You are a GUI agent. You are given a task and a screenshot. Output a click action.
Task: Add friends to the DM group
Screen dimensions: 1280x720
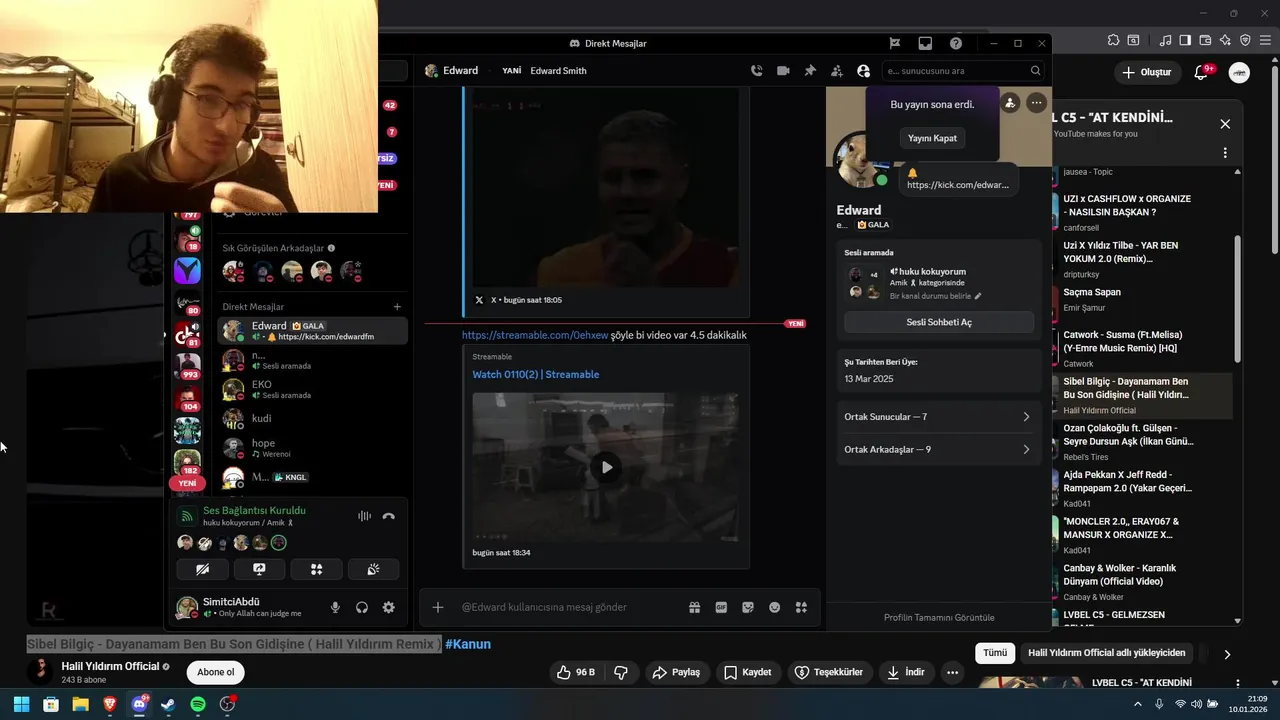coord(837,71)
